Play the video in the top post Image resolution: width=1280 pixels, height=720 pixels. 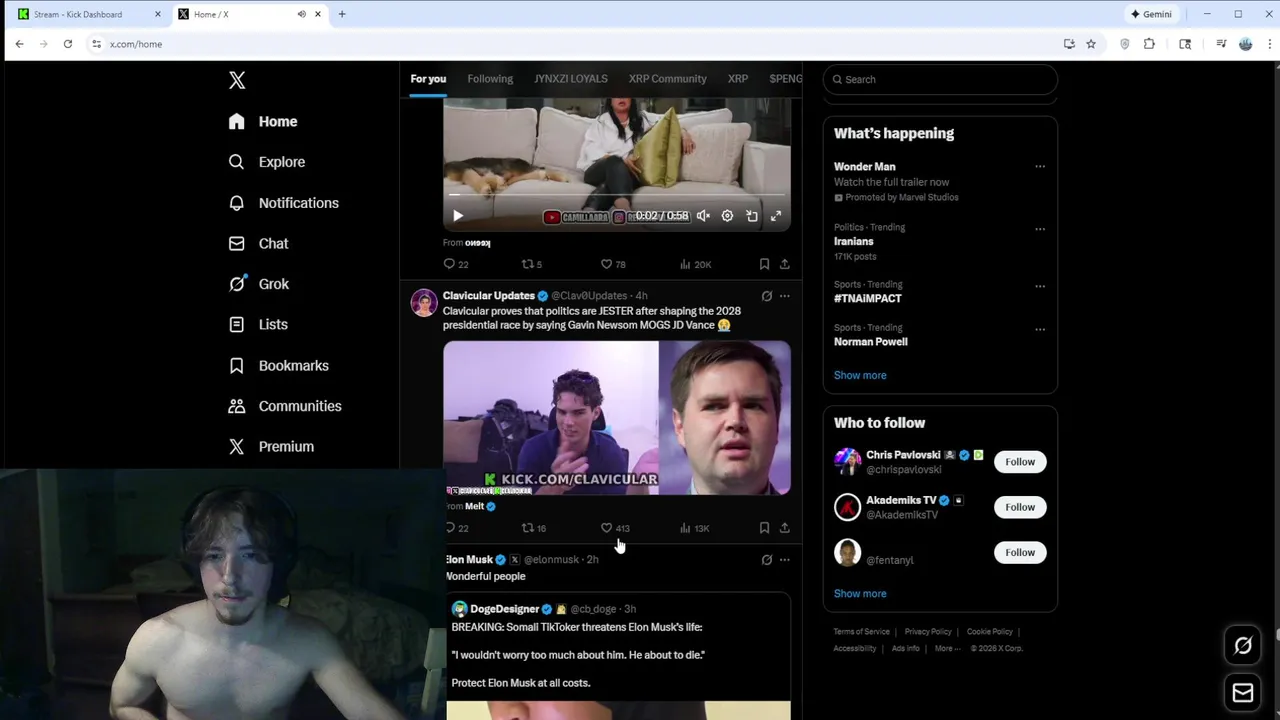458,216
